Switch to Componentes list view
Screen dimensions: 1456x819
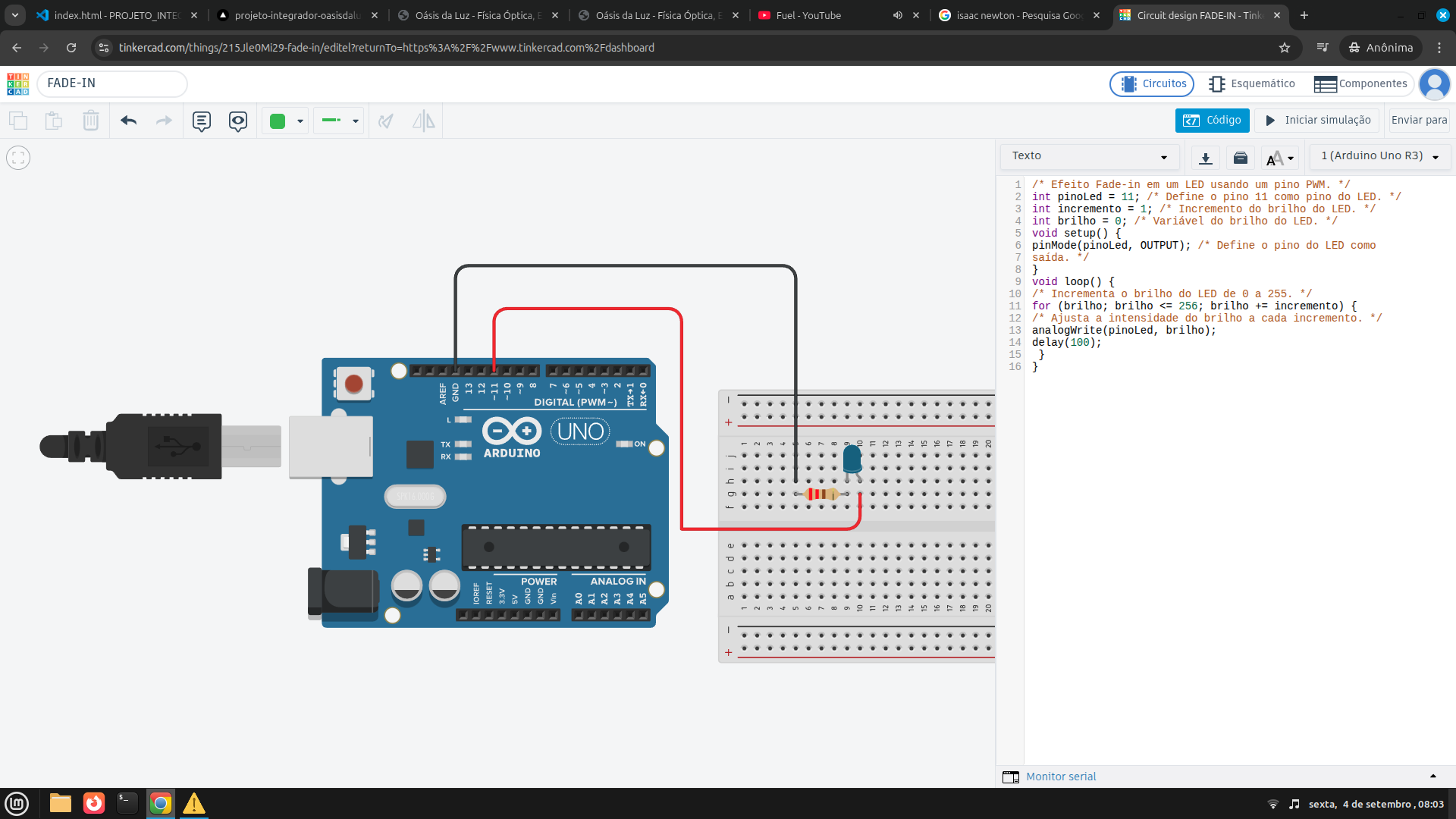click(x=1360, y=84)
